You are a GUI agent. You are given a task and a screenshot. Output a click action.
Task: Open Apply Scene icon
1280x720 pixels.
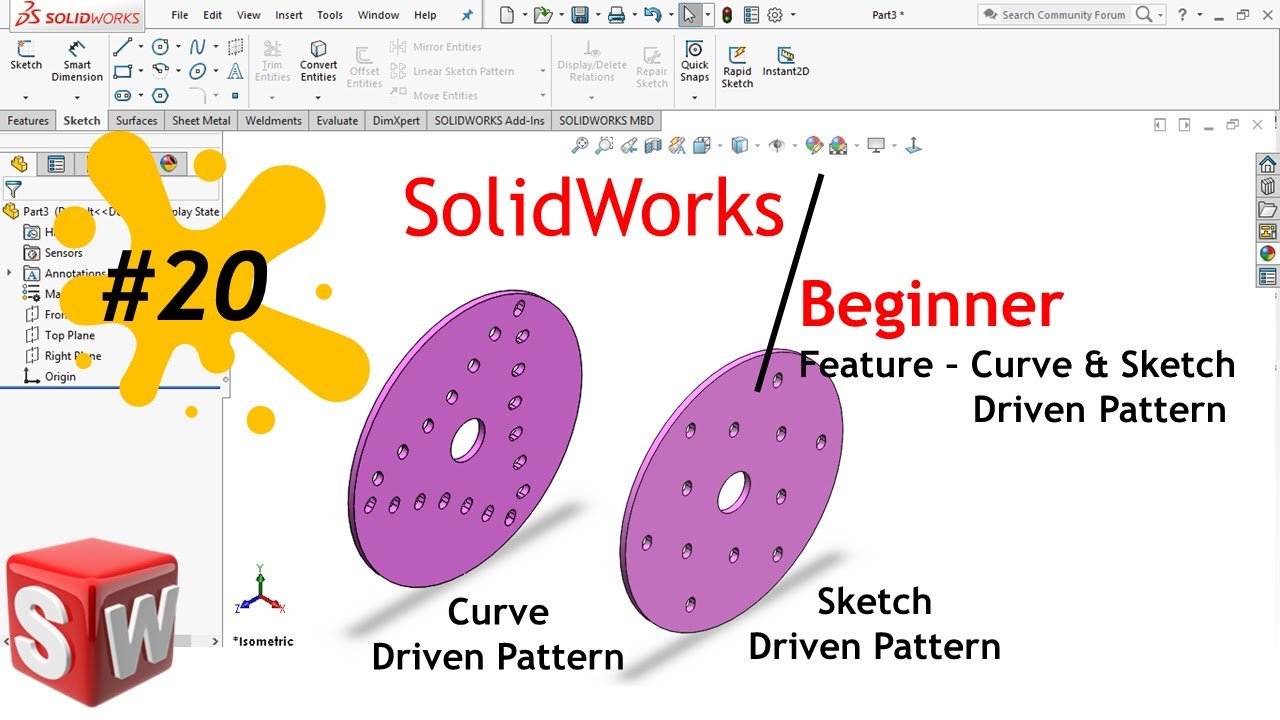tap(838, 146)
